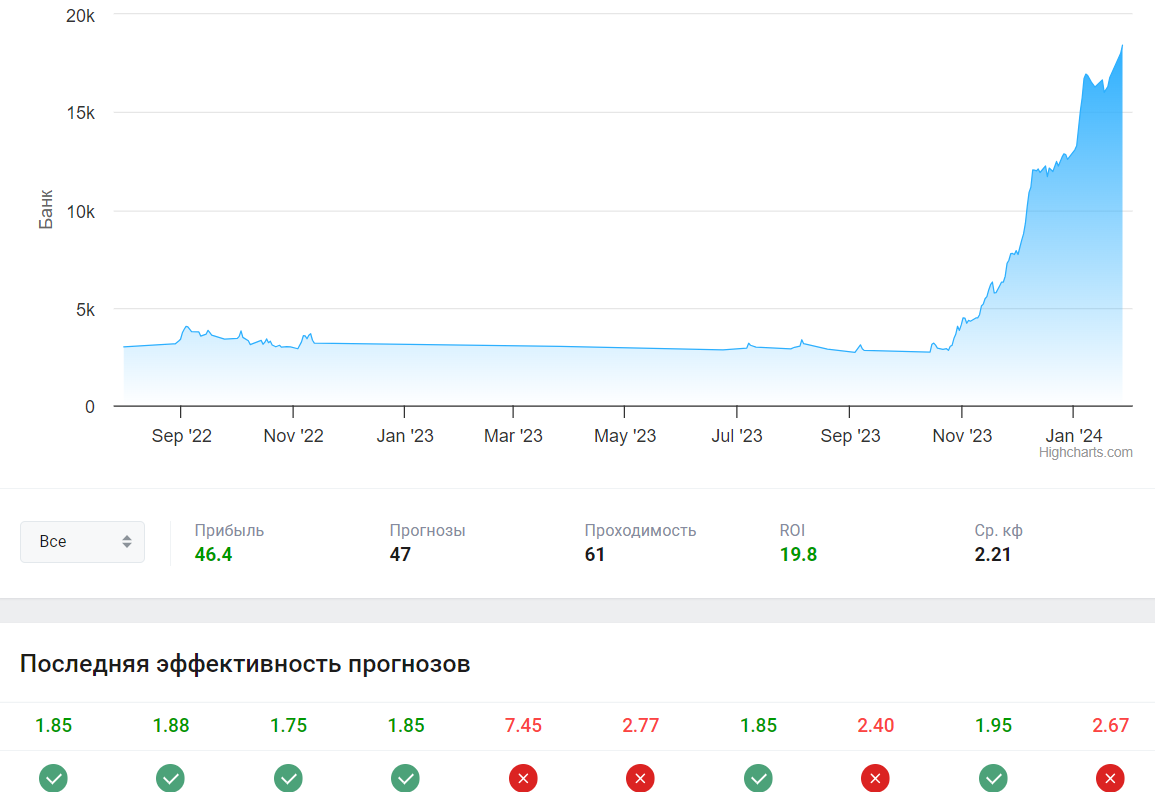Select the green check icon under odds 1.88
The height and width of the screenshot is (805, 1155).
[x=170, y=777]
